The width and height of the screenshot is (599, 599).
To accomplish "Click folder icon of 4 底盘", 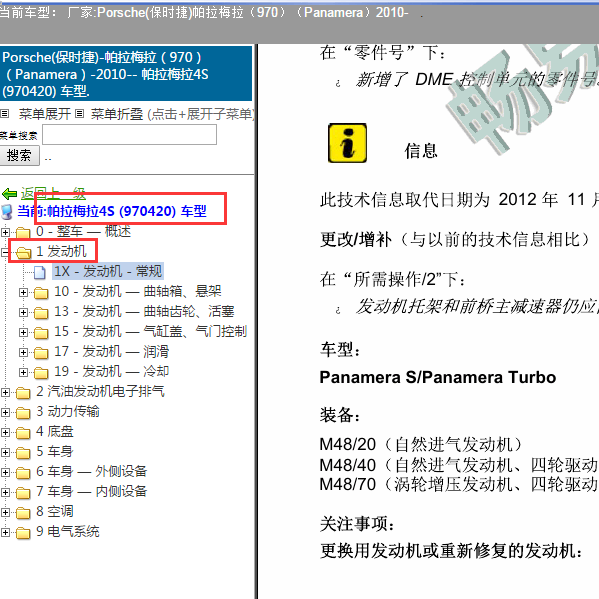I will coord(23,432).
